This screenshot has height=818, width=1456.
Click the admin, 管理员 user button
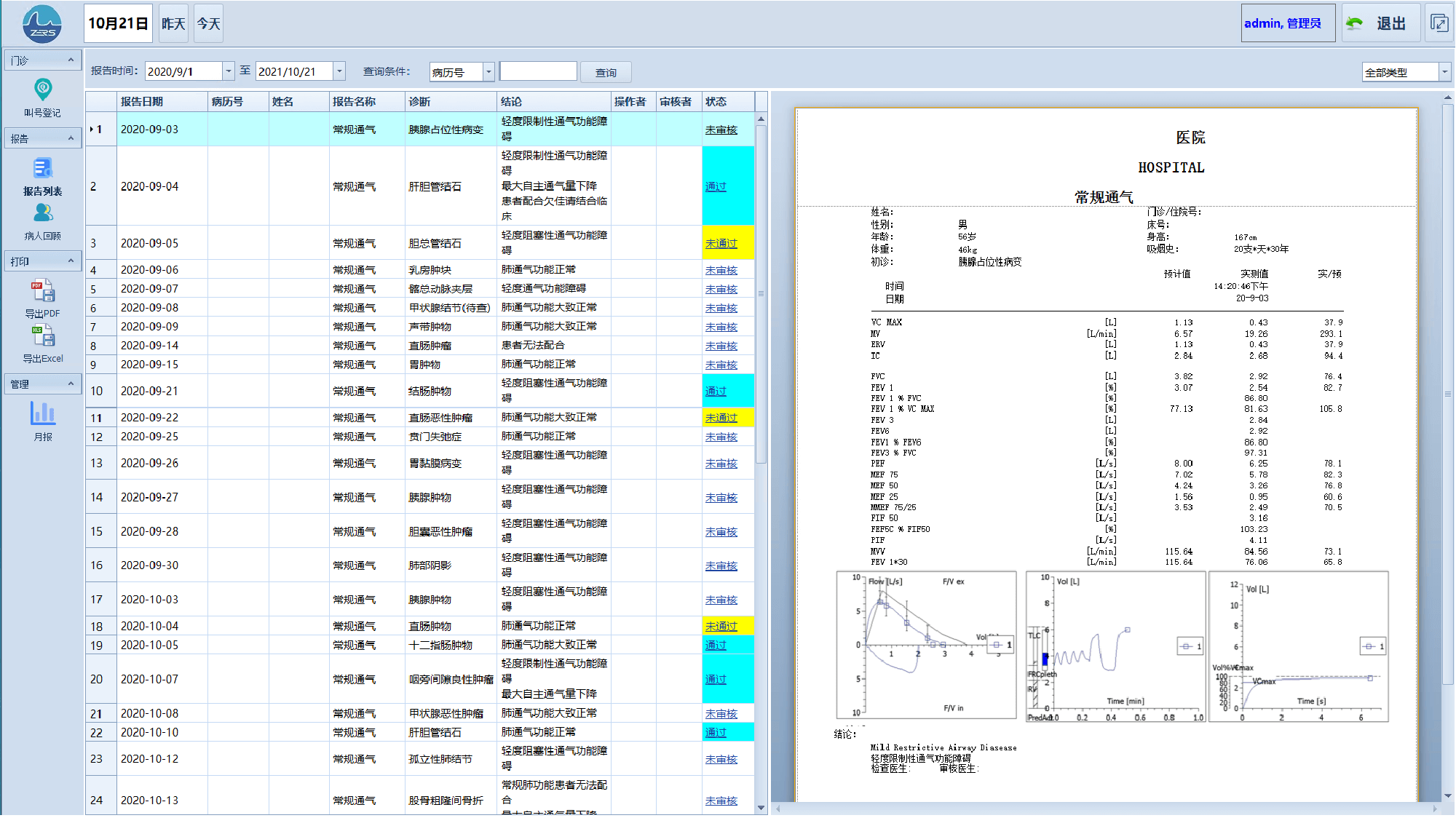(x=1288, y=23)
